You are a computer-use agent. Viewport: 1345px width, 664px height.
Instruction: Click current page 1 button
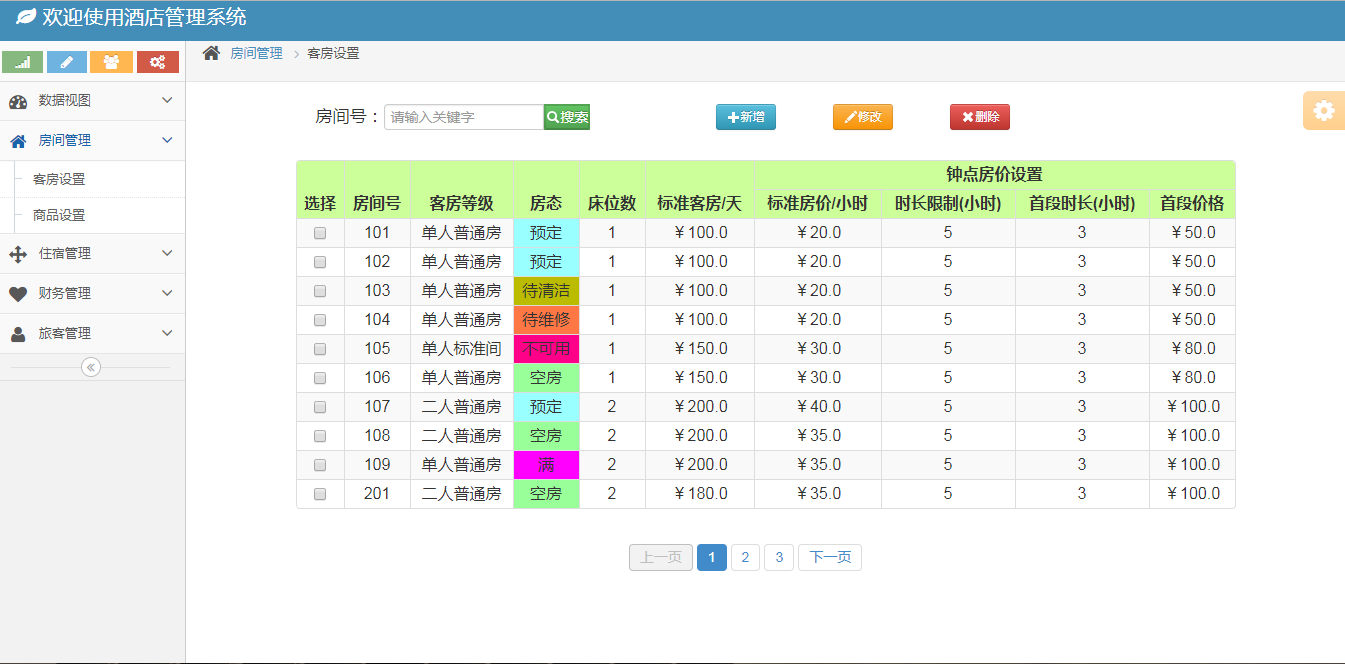tap(712, 558)
